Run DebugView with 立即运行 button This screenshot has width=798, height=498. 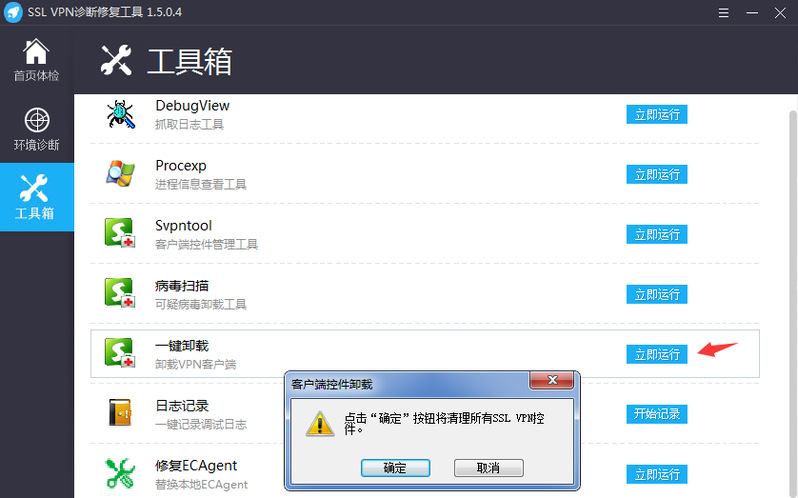click(657, 114)
